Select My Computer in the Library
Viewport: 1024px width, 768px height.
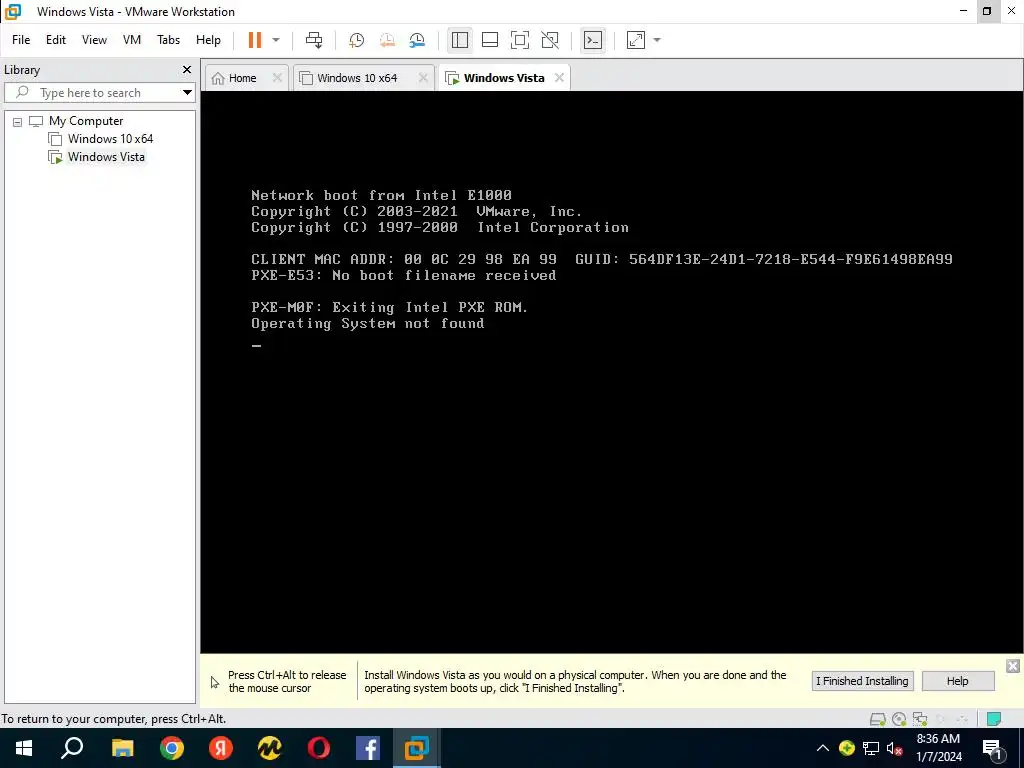pos(86,121)
